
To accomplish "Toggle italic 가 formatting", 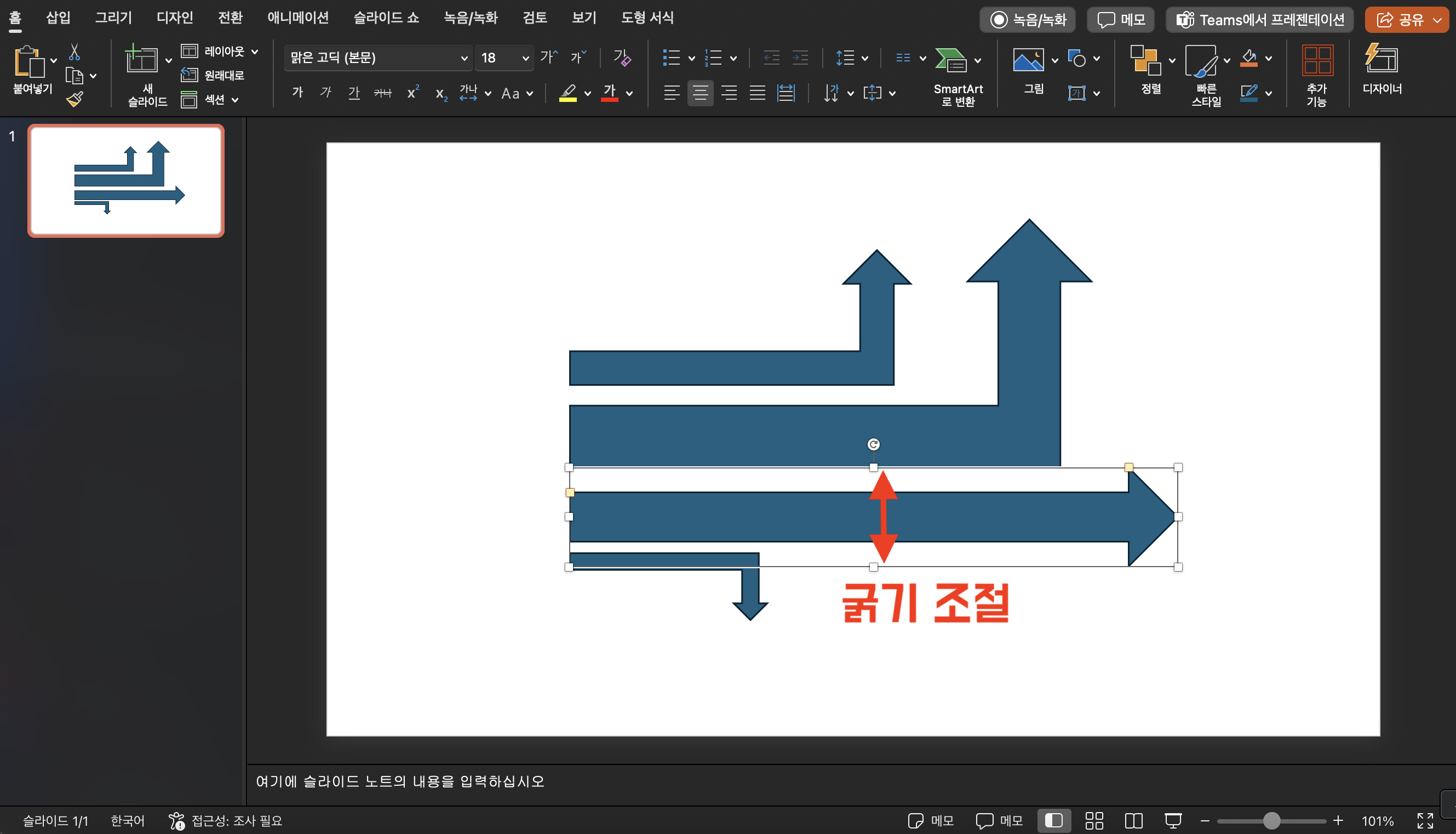I will pyautogui.click(x=326, y=92).
